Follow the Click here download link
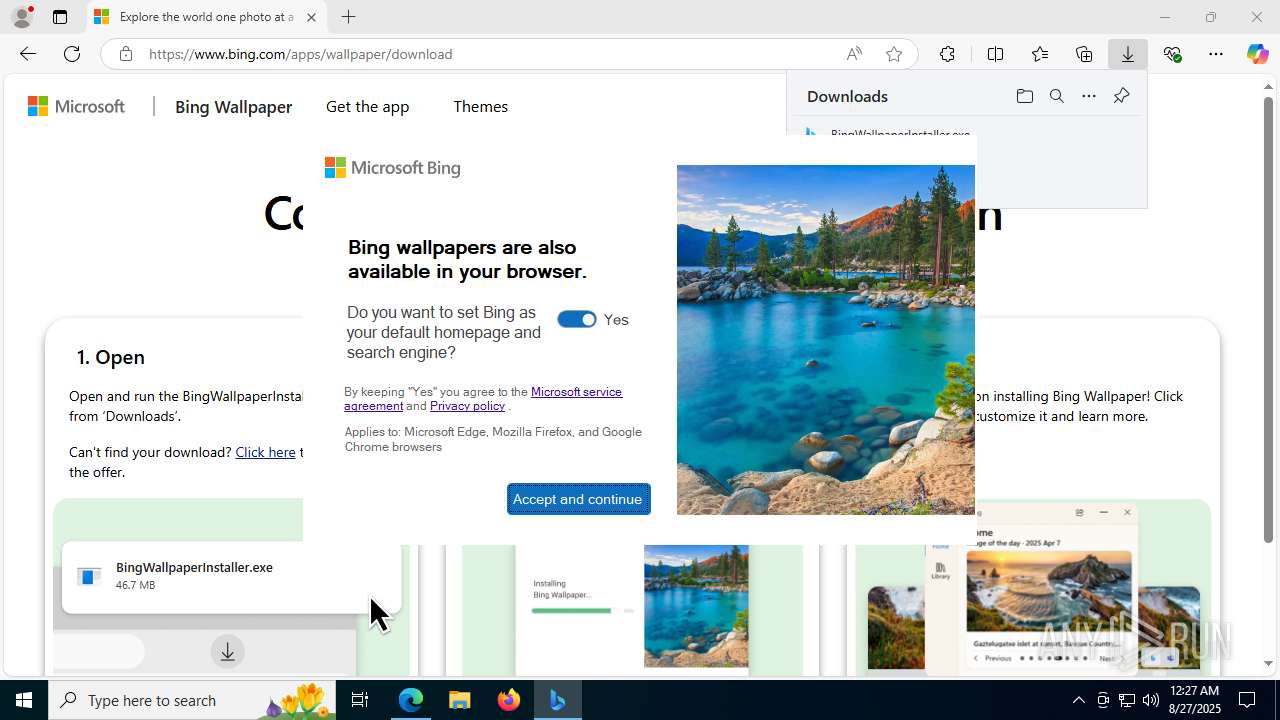Screen dimensions: 1280x720 tap(265, 452)
